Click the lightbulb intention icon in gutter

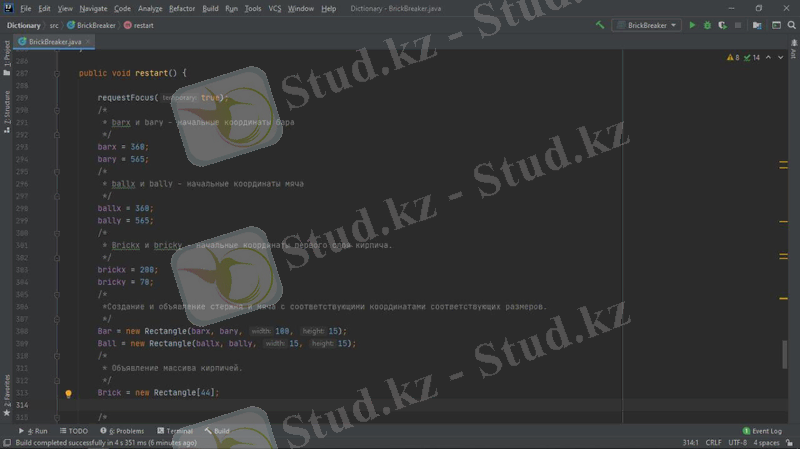click(x=68, y=393)
